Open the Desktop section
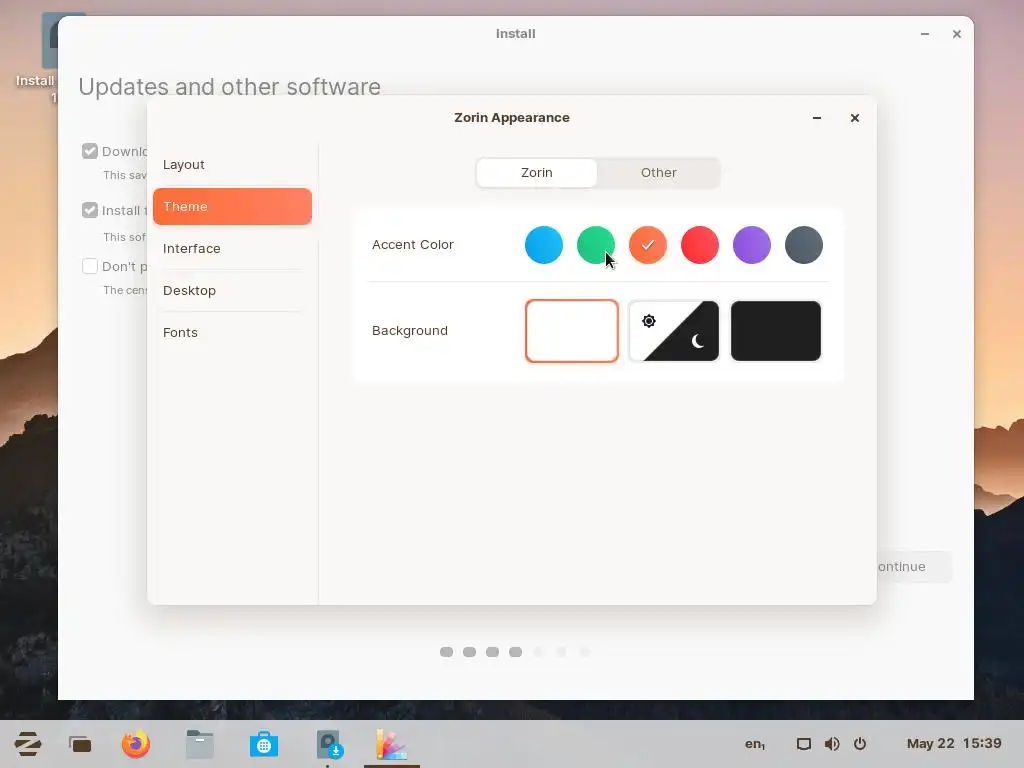Viewport: 1024px width, 768px height. click(232, 291)
